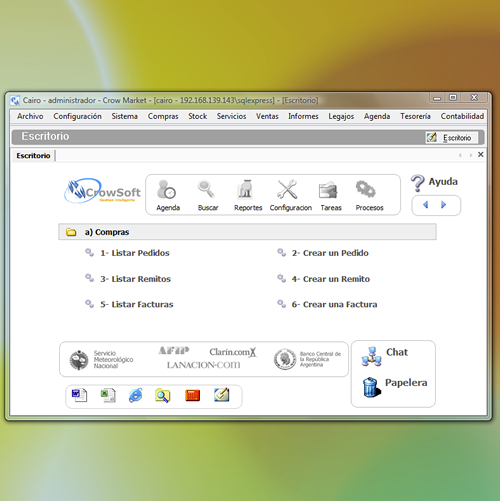Open the Contabilidad menu
Viewport: 500px width, 501px height.
[462, 116]
